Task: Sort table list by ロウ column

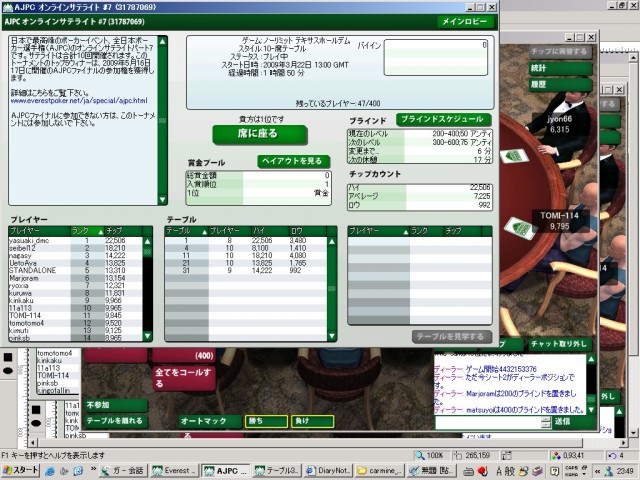Action: [x=308, y=231]
